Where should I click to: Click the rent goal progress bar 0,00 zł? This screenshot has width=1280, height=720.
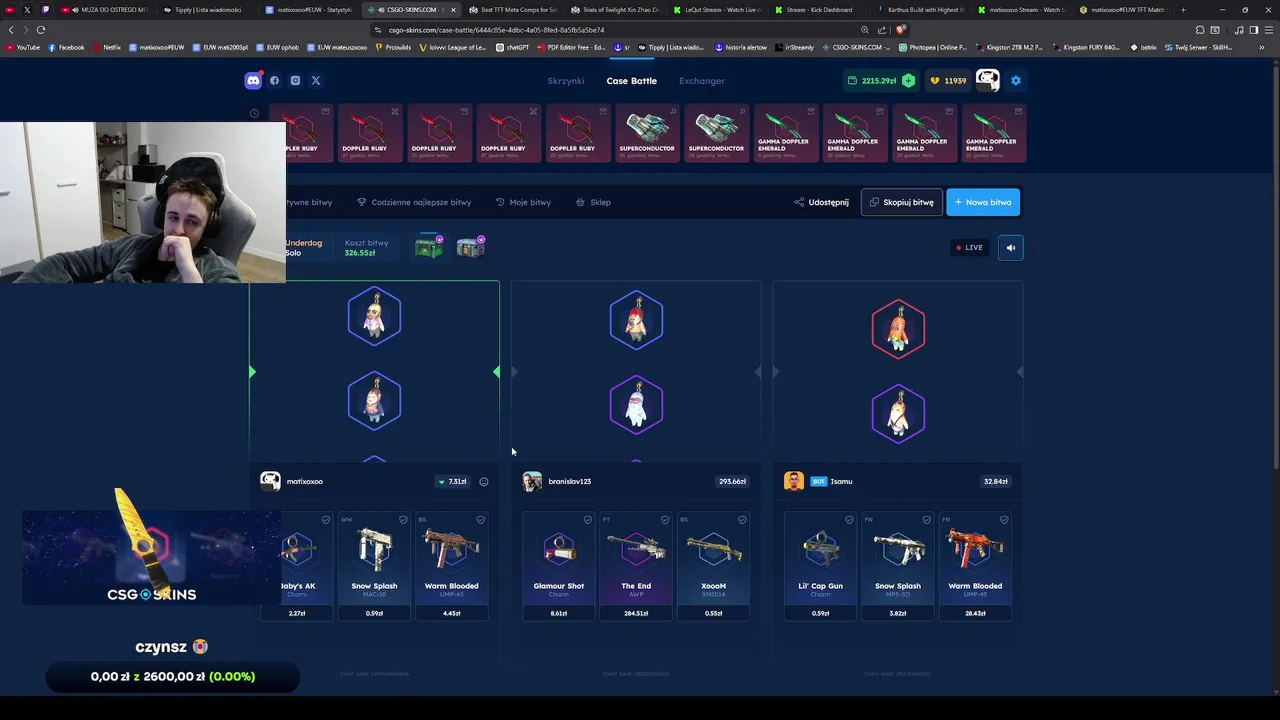tap(173, 677)
